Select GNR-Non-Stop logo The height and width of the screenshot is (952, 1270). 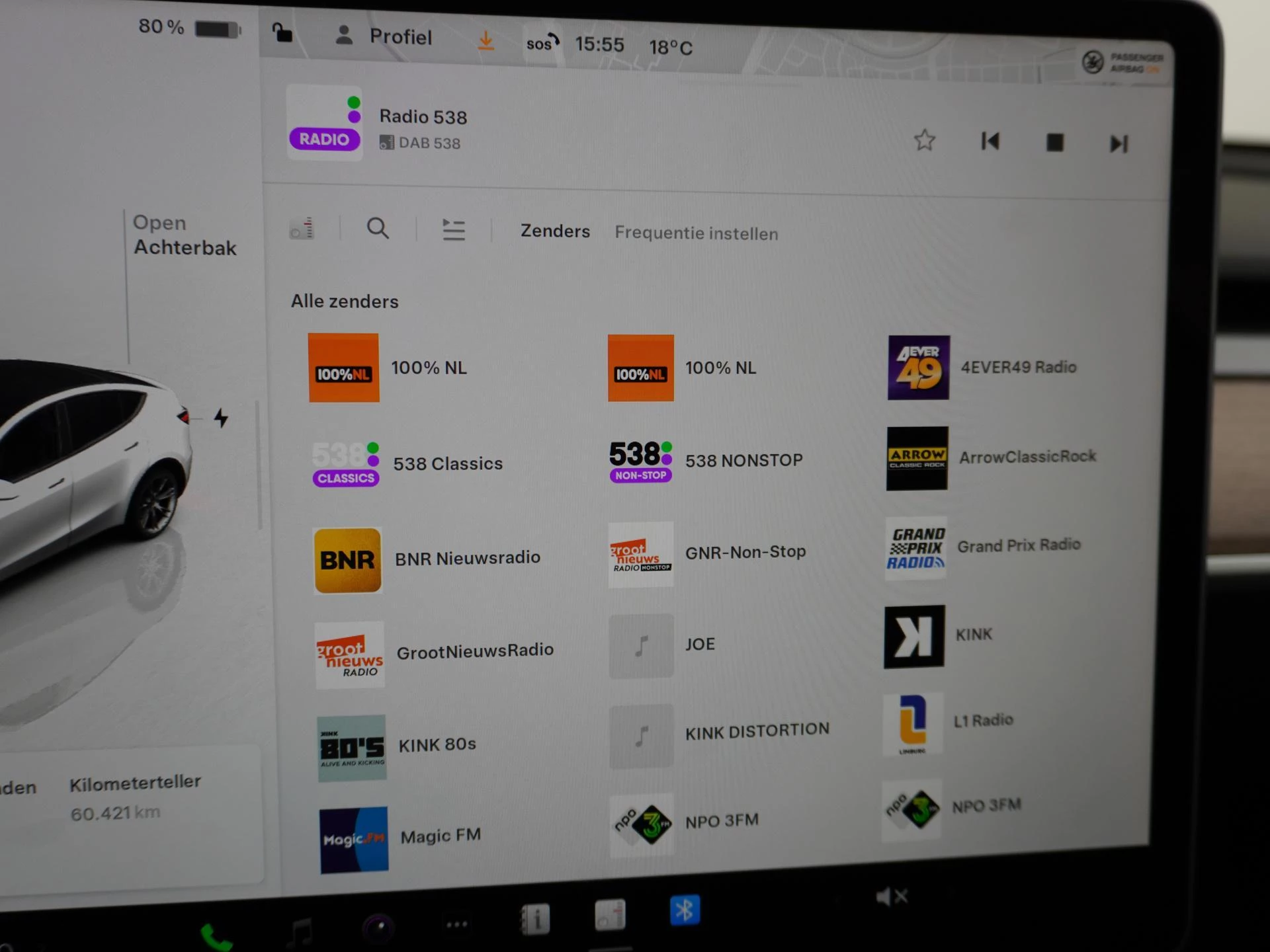641,555
